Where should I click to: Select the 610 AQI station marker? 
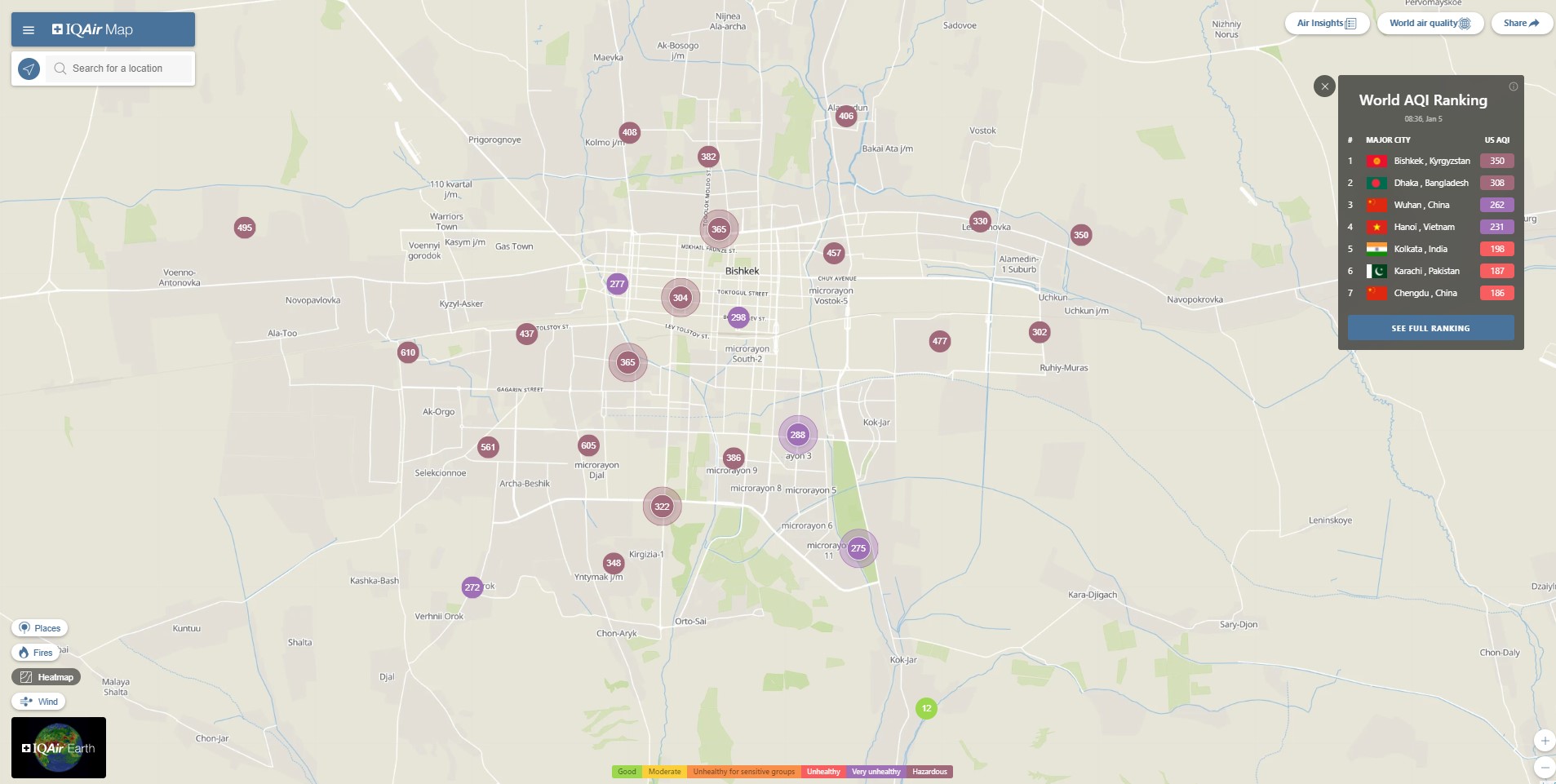(408, 353)
